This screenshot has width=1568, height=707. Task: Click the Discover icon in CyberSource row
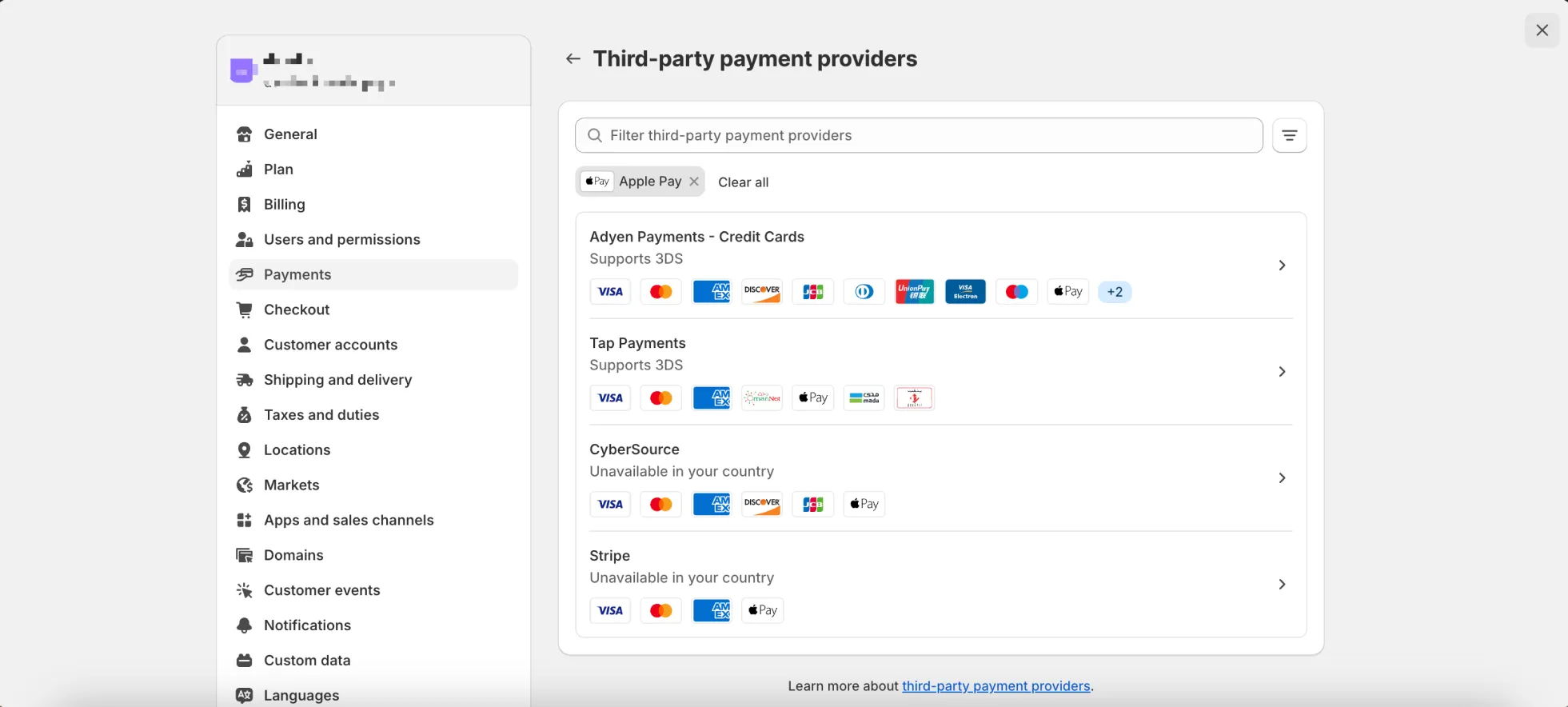coord(762,505)
